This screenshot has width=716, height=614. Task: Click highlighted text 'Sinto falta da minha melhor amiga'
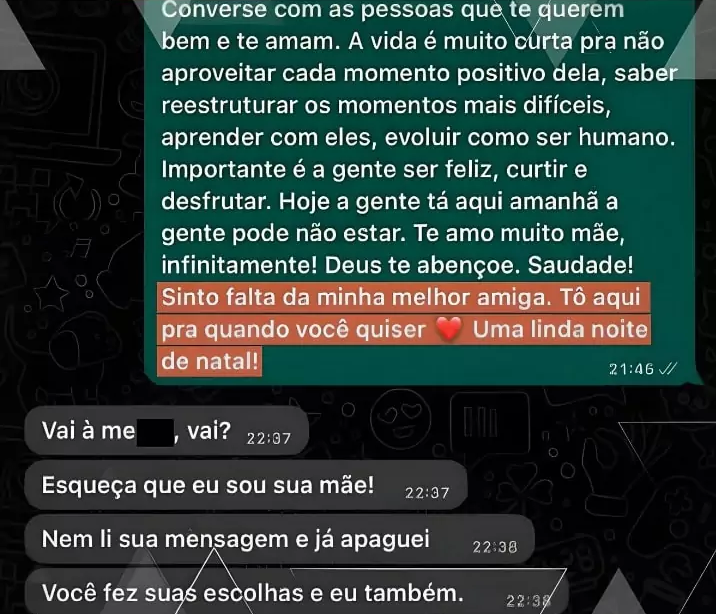click(354, 298)
